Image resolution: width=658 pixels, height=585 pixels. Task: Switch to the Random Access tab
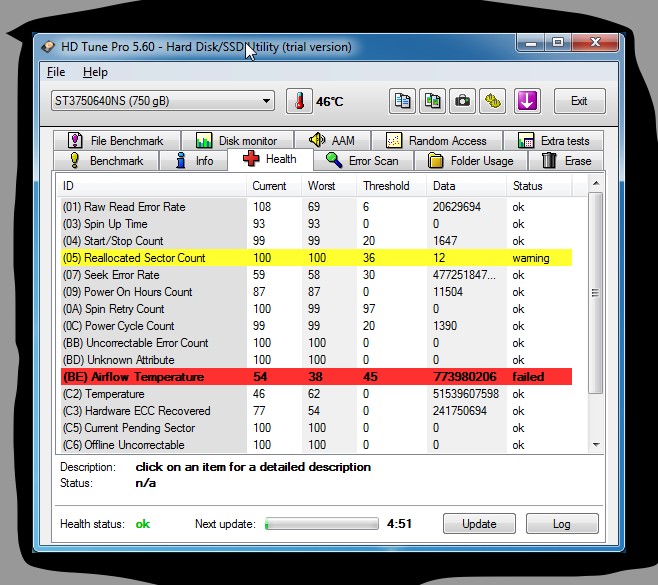coord(437,141)
